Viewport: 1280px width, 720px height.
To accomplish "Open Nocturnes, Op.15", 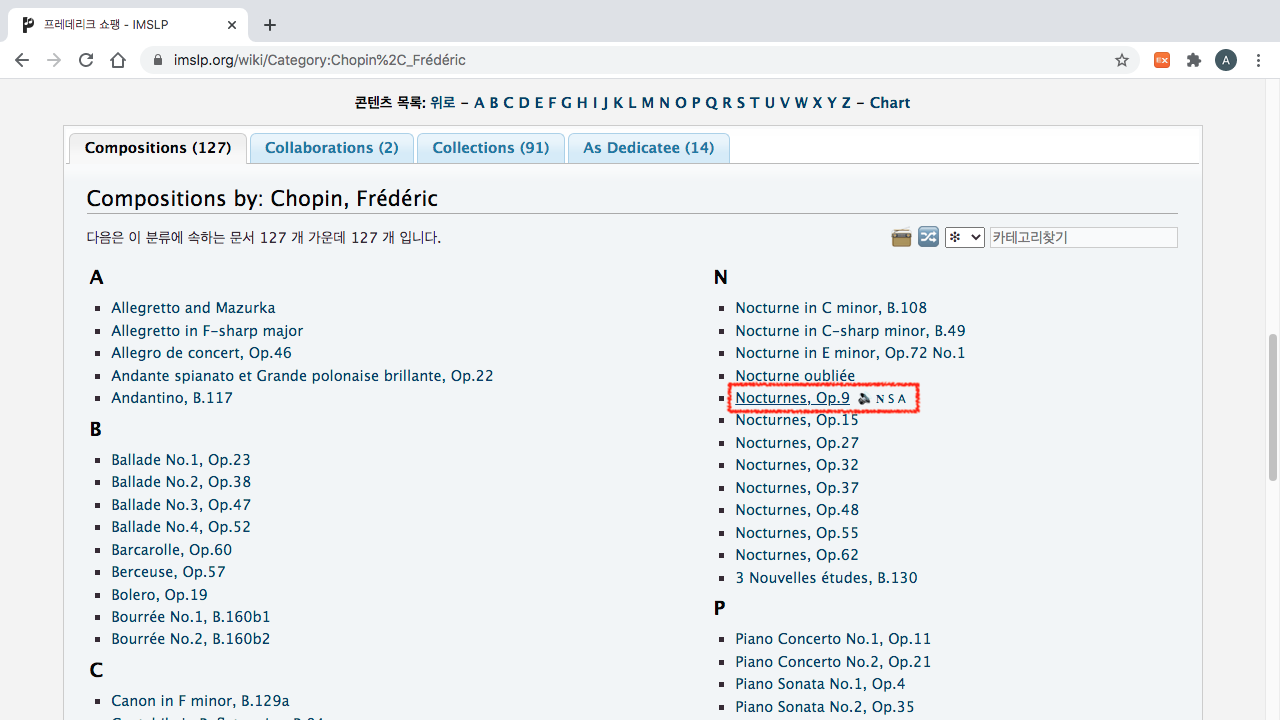I will pos(797,421).
